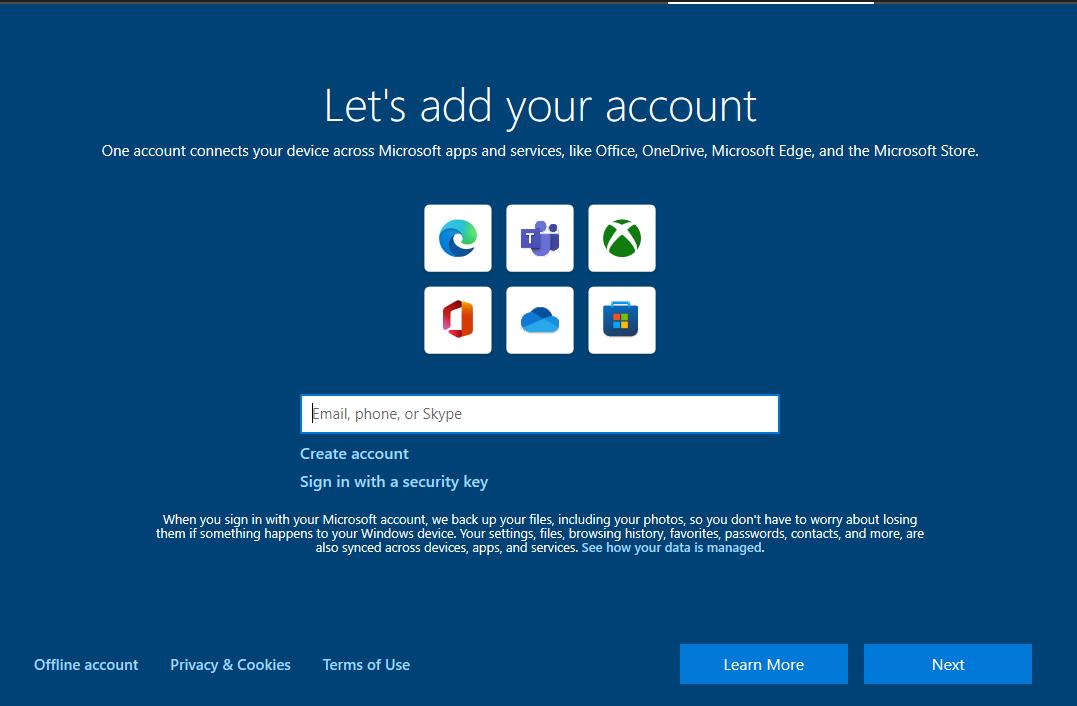Open Privacy & Cookies
Screen dimensions: 1077x706
[230, 664]
